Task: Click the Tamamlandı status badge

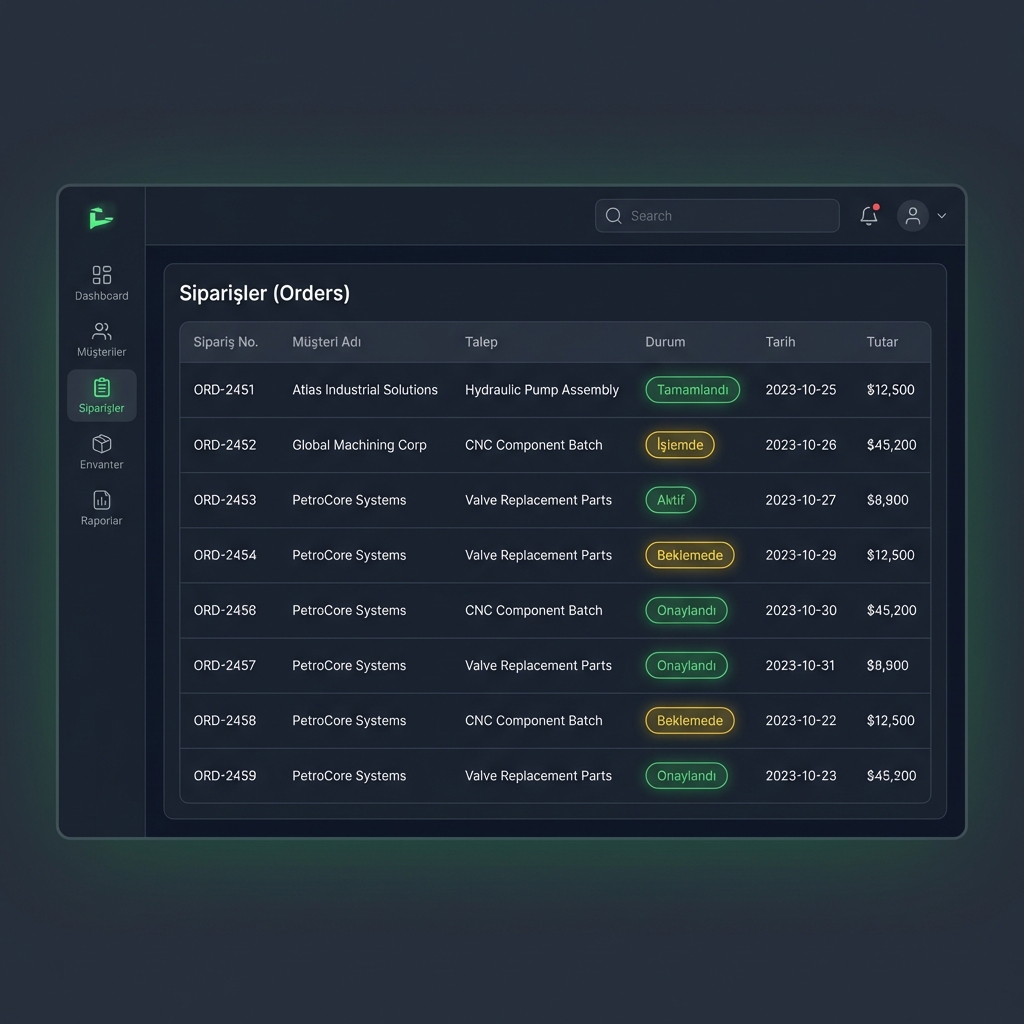Action: pos(692,390)
